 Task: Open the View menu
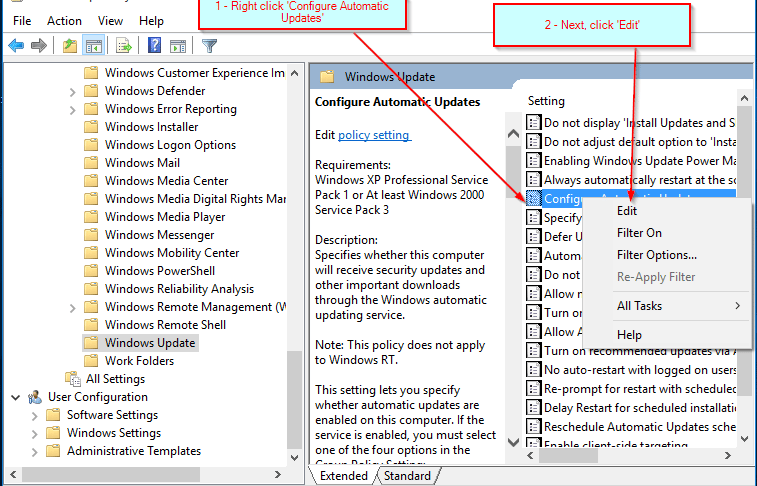110,21
